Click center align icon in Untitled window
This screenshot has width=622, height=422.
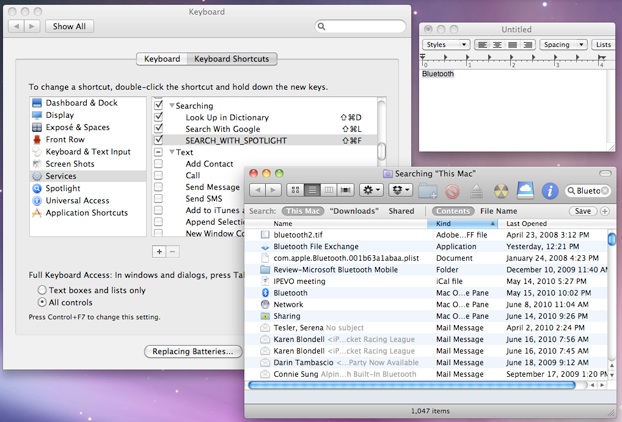(x=497, y=45)
